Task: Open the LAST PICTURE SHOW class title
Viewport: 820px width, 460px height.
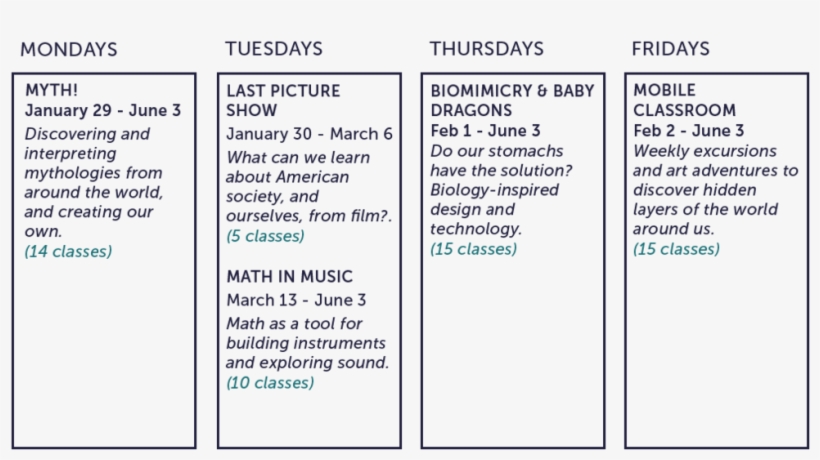Action: click(x=283, y=100)
